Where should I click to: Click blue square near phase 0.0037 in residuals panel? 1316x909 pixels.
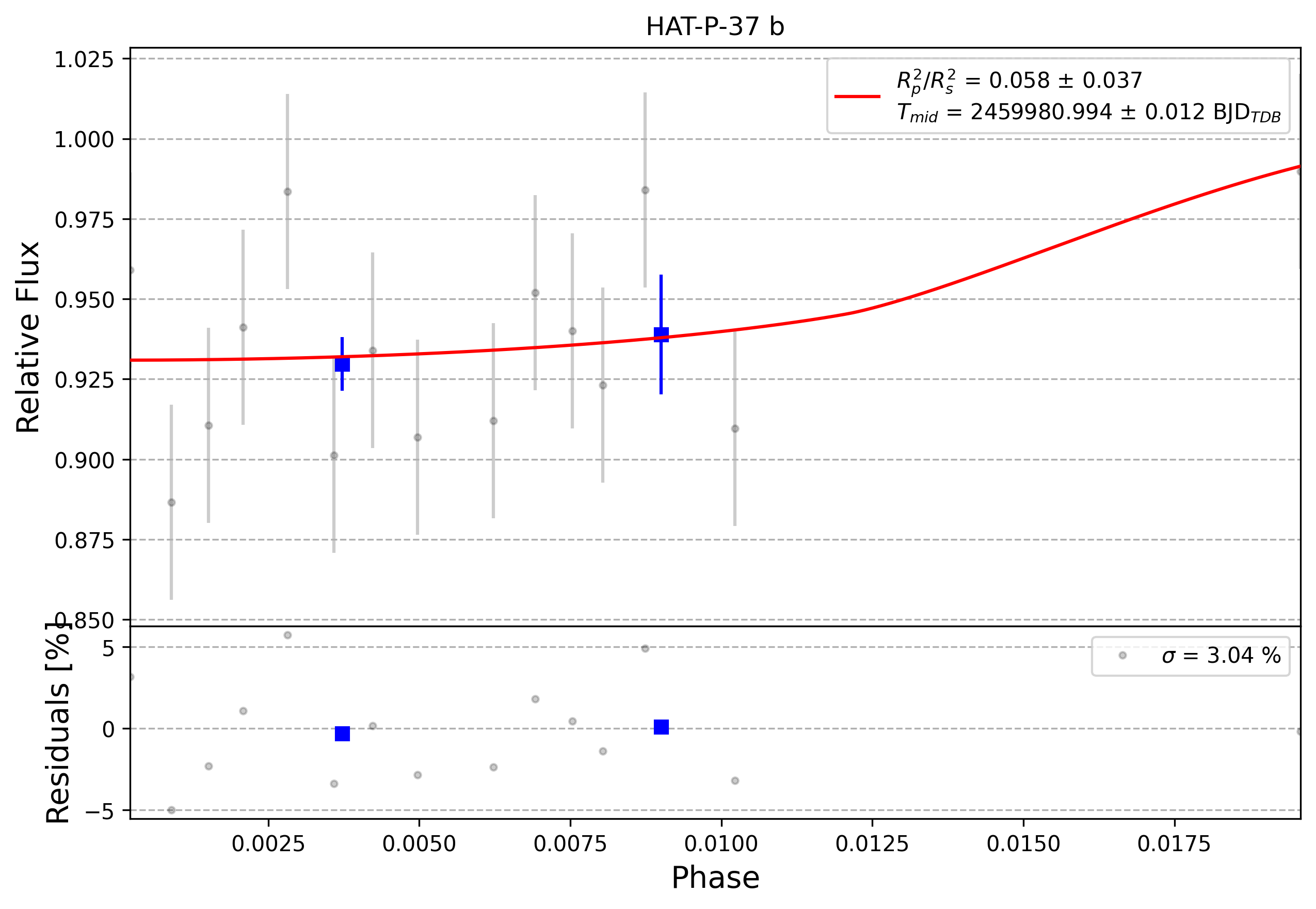point(342,733)
